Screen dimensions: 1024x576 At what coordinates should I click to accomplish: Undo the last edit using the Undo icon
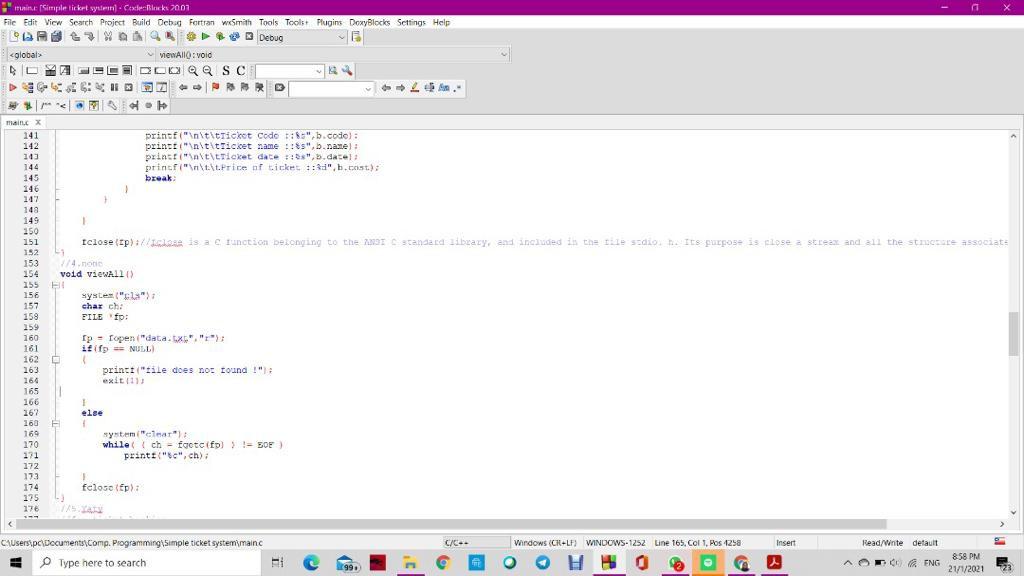pyautogui.click(x=74, y=37)
